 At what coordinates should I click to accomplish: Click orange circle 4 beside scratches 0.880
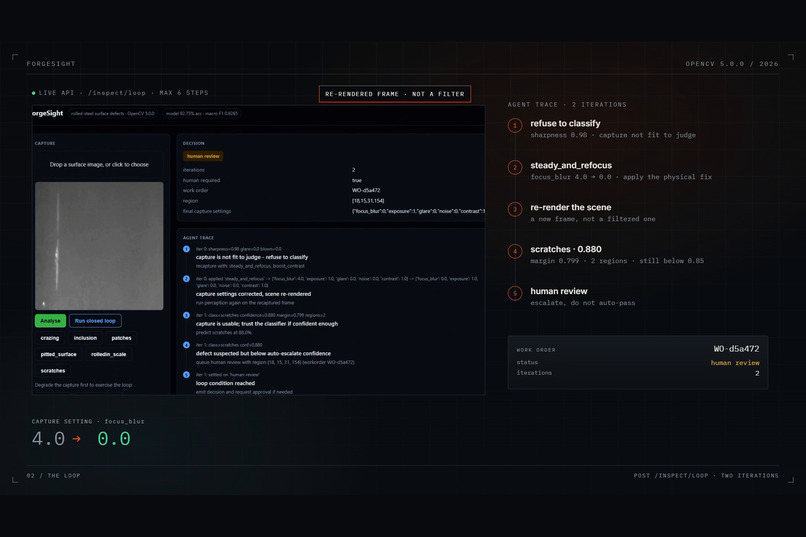pyautogui.click(x=515, y=251)
